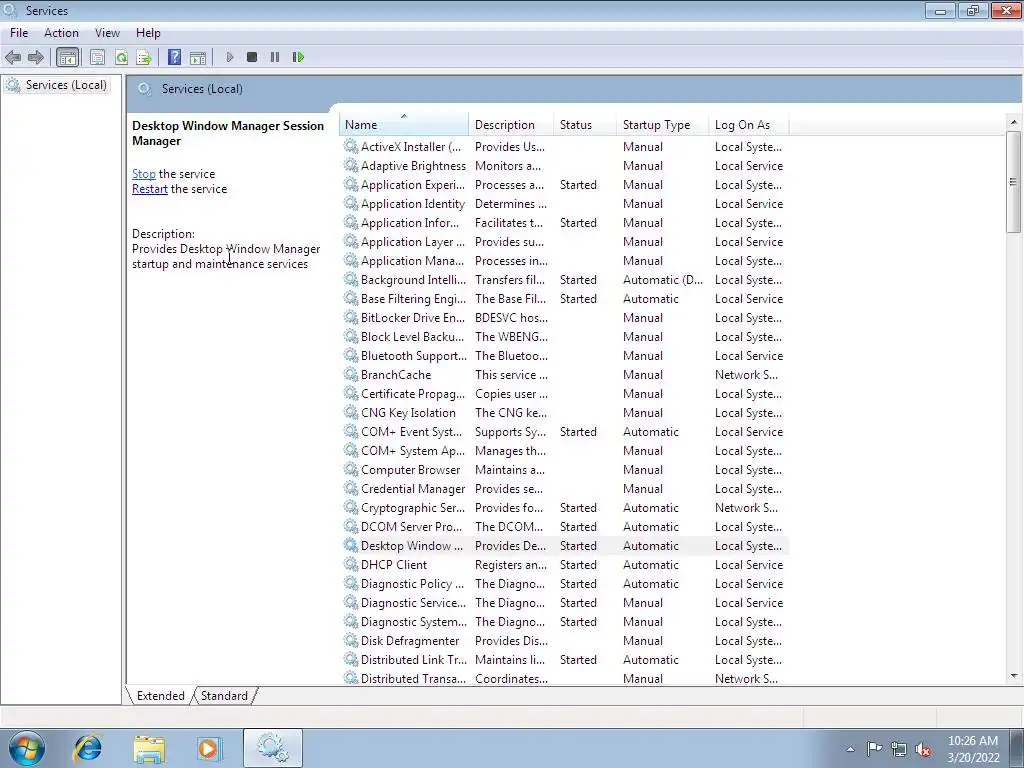Click the Restart Service toolbar icon
This screenshot has width=1024, height=768.
[x=298, y=57]
